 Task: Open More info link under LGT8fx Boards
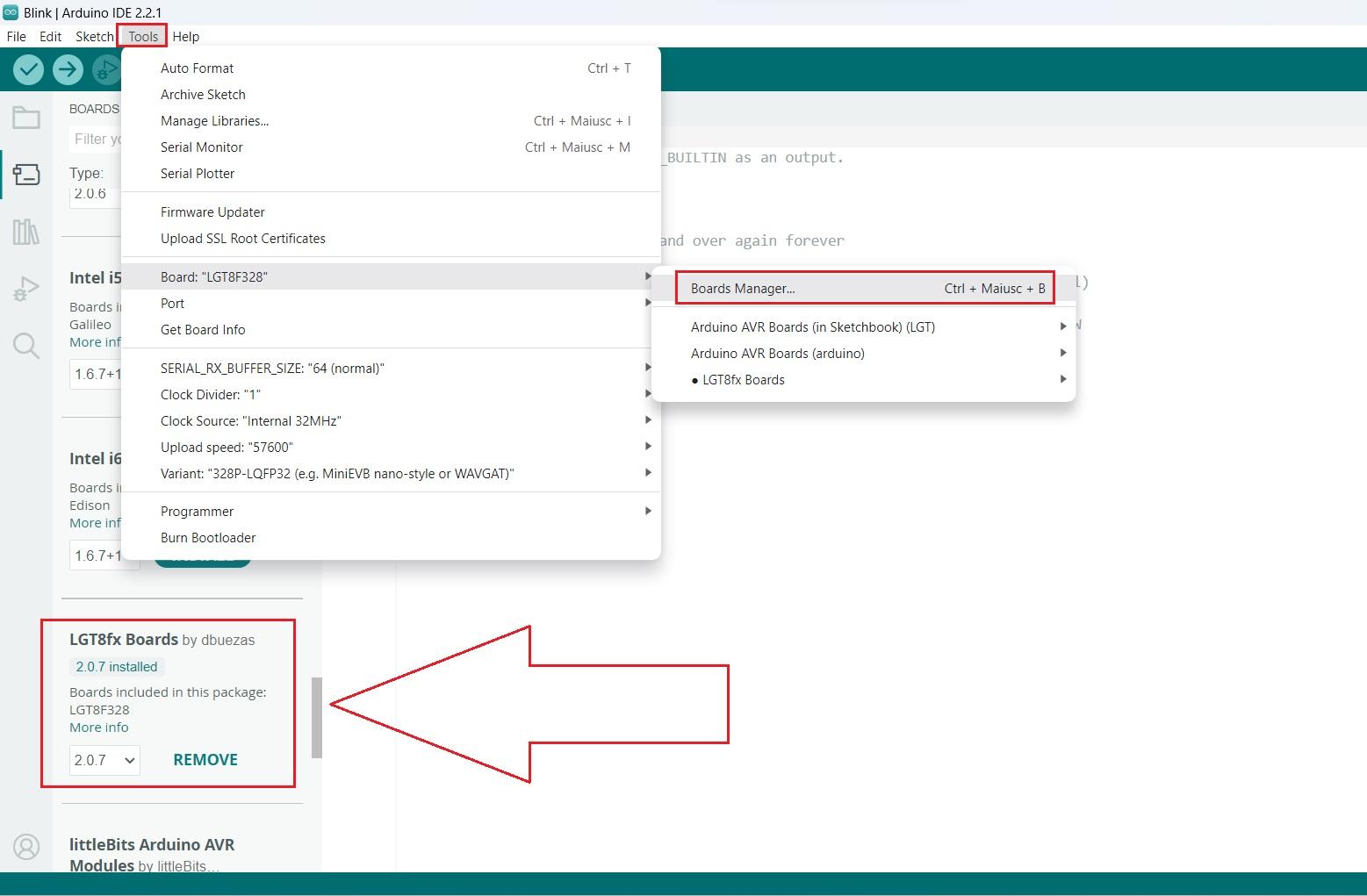pyautogui.click(x=98, y=728)
